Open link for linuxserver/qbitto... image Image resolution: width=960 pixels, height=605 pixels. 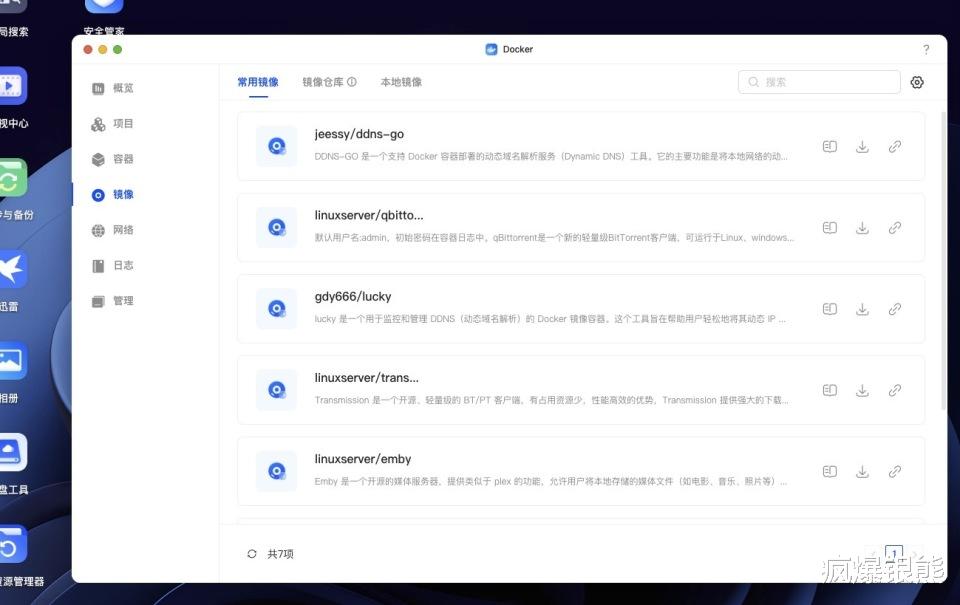[894, 228]
